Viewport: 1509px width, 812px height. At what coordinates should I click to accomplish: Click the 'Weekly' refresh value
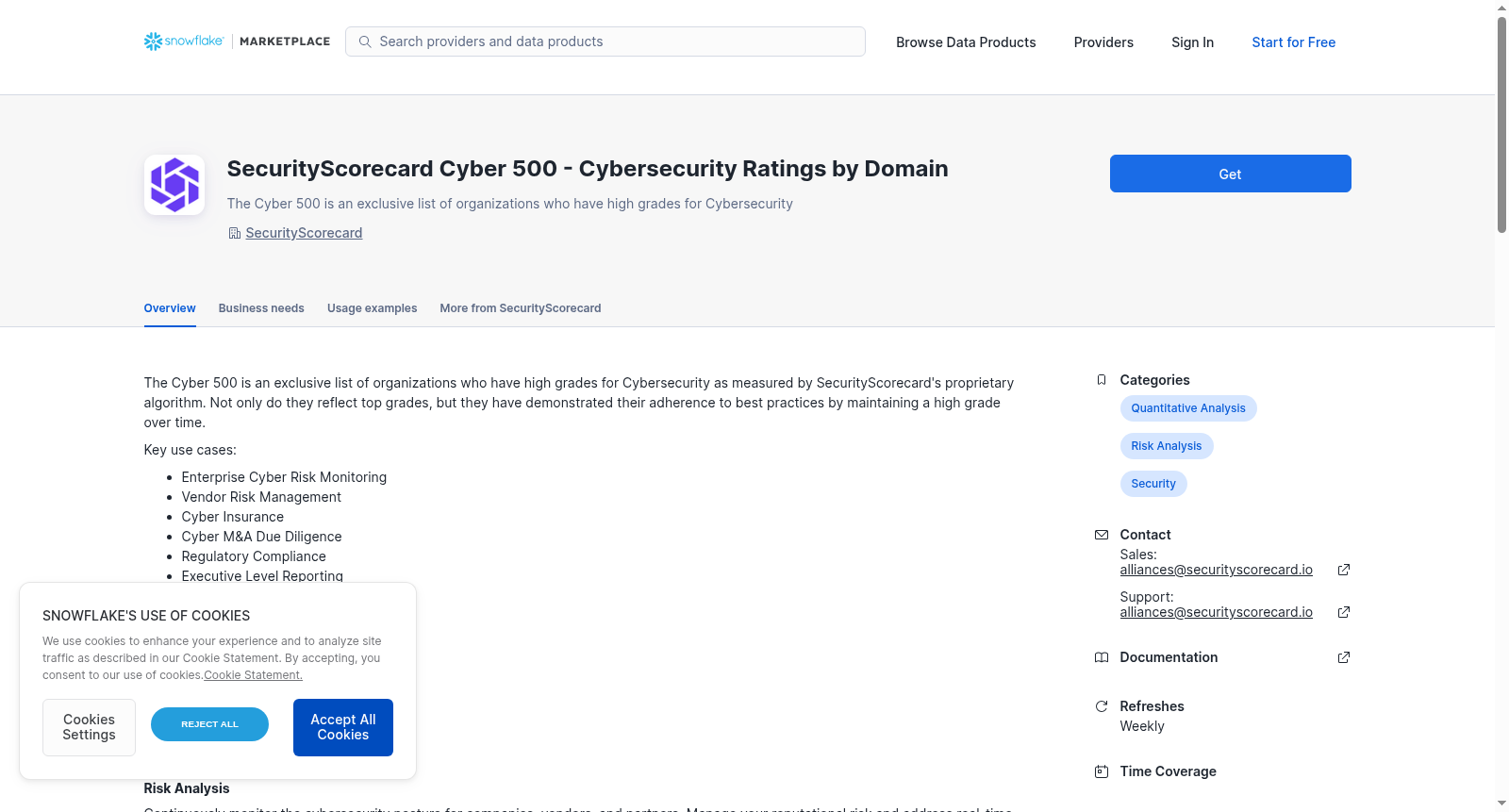[x=1142, y=726]
